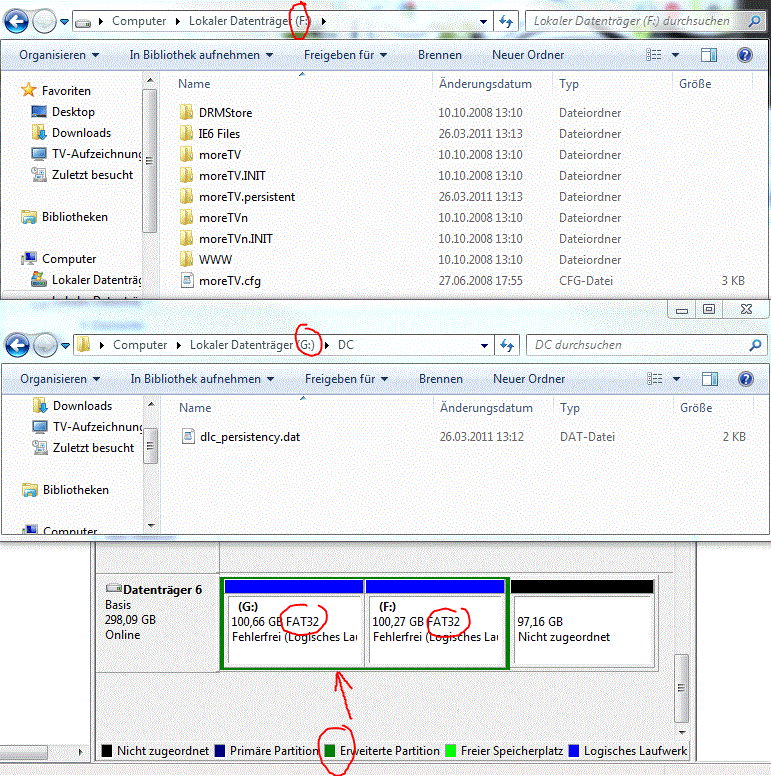
Task: Click the view mode icon in top toolbar
Action: [654, 55]
